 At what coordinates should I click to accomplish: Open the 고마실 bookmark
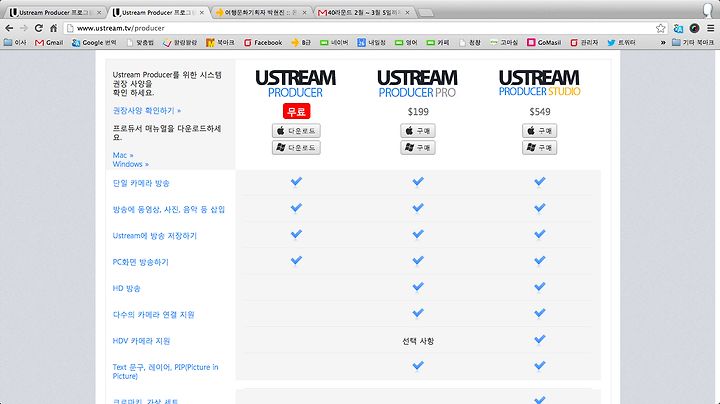point(504,42)
